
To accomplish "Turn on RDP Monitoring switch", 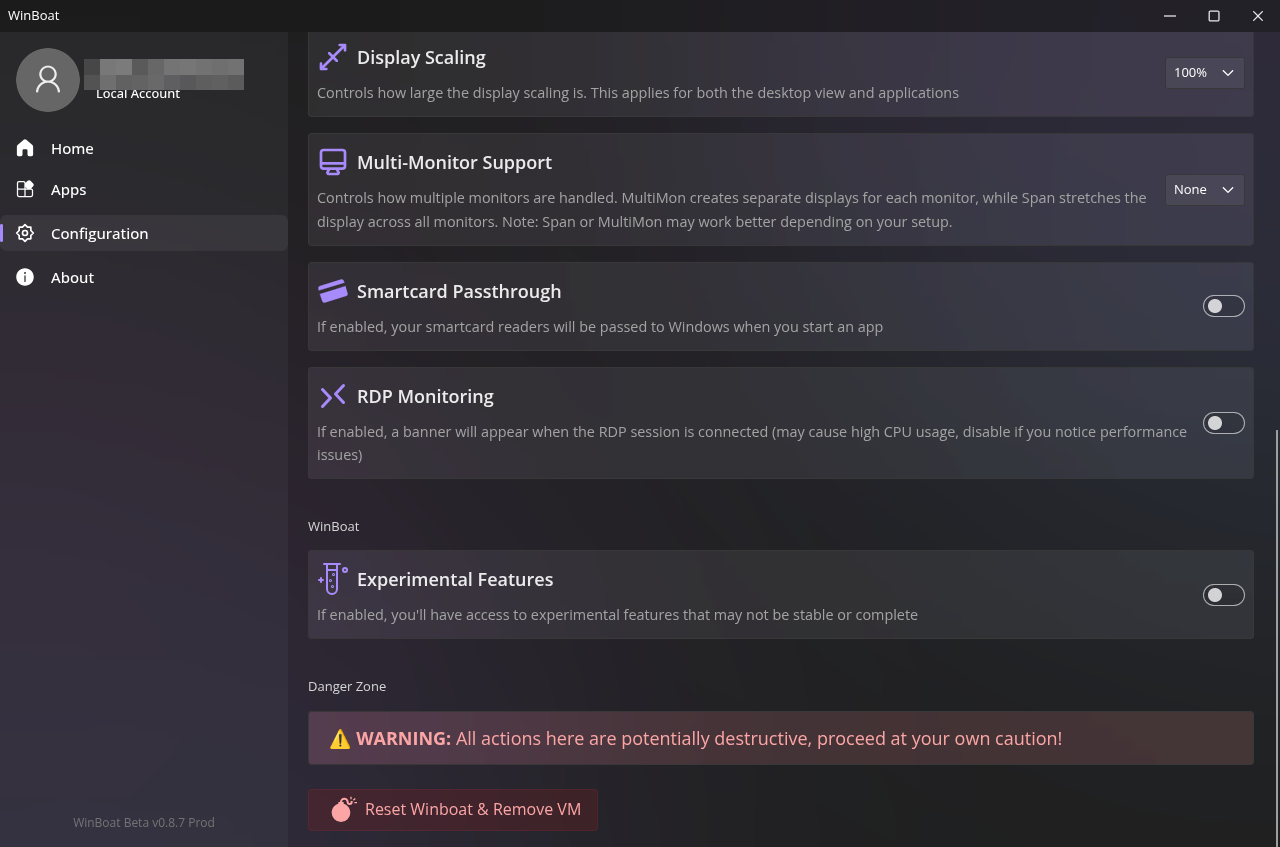I will (x=1223, y=423).
